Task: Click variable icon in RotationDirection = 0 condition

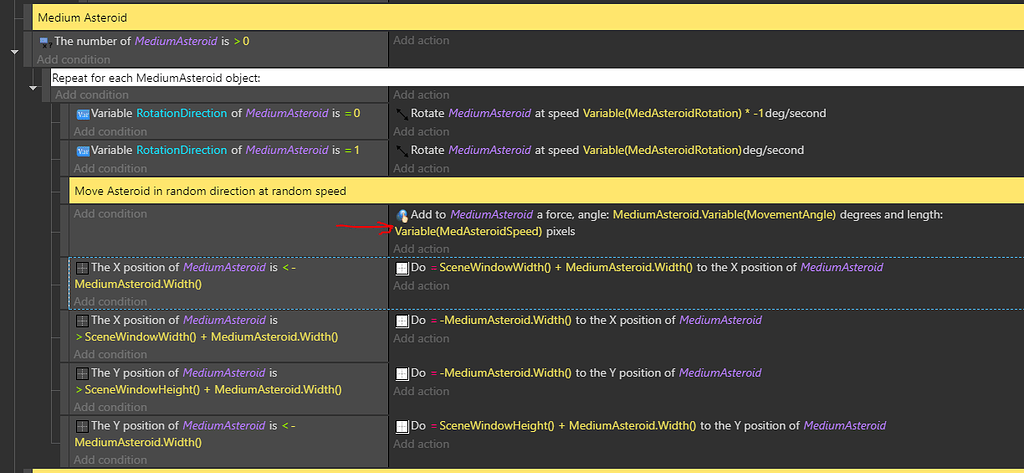Action: click(x=83, y=114)
